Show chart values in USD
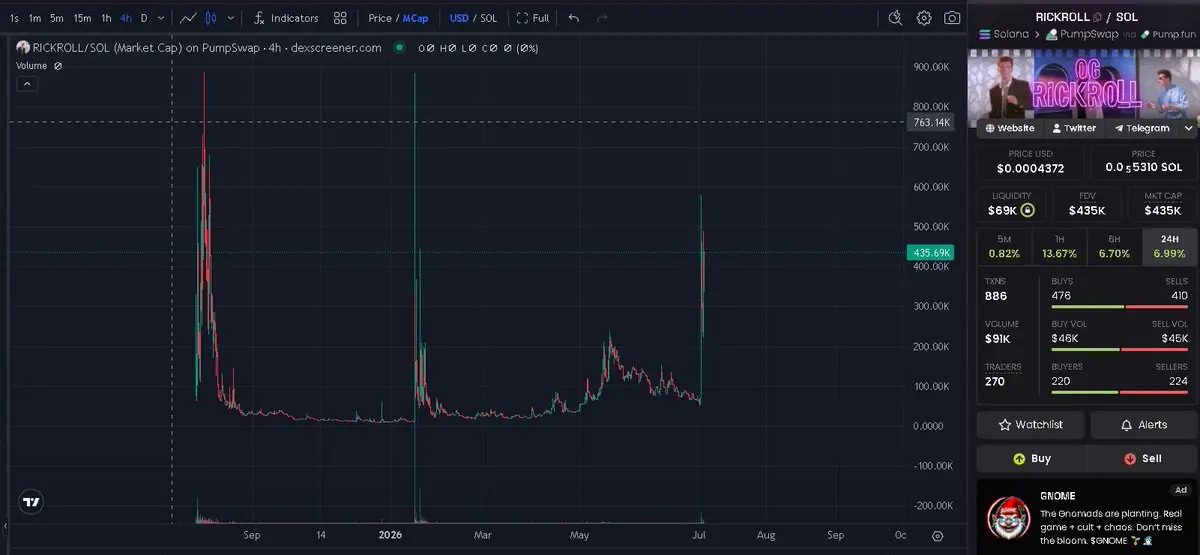Screen dimensions: 1200x555 459,18
